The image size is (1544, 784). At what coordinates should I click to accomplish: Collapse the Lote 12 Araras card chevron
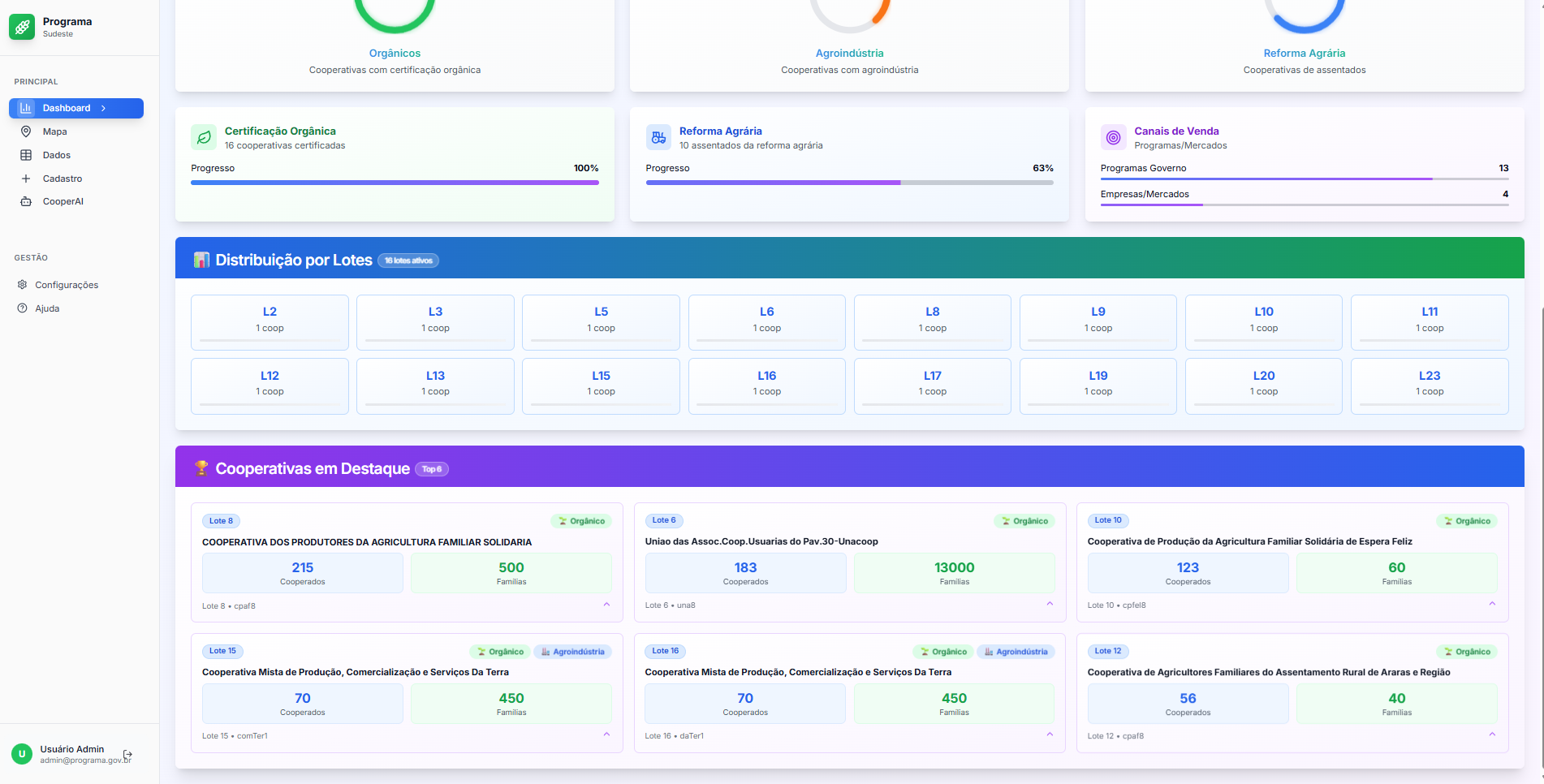tap(1492, 734)
